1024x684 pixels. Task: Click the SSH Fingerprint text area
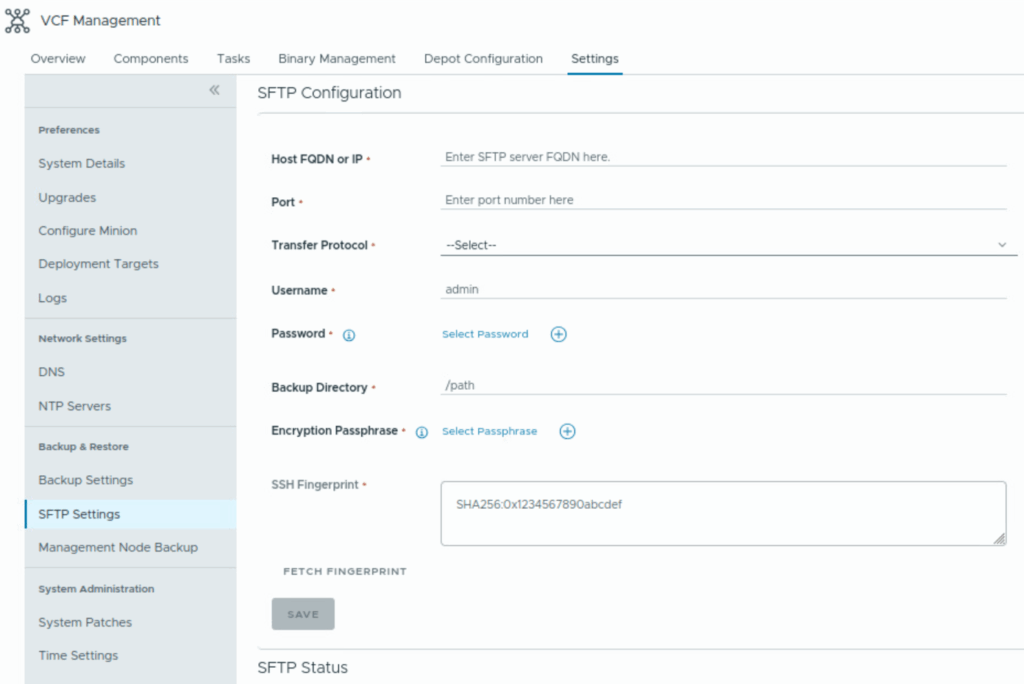723,513
